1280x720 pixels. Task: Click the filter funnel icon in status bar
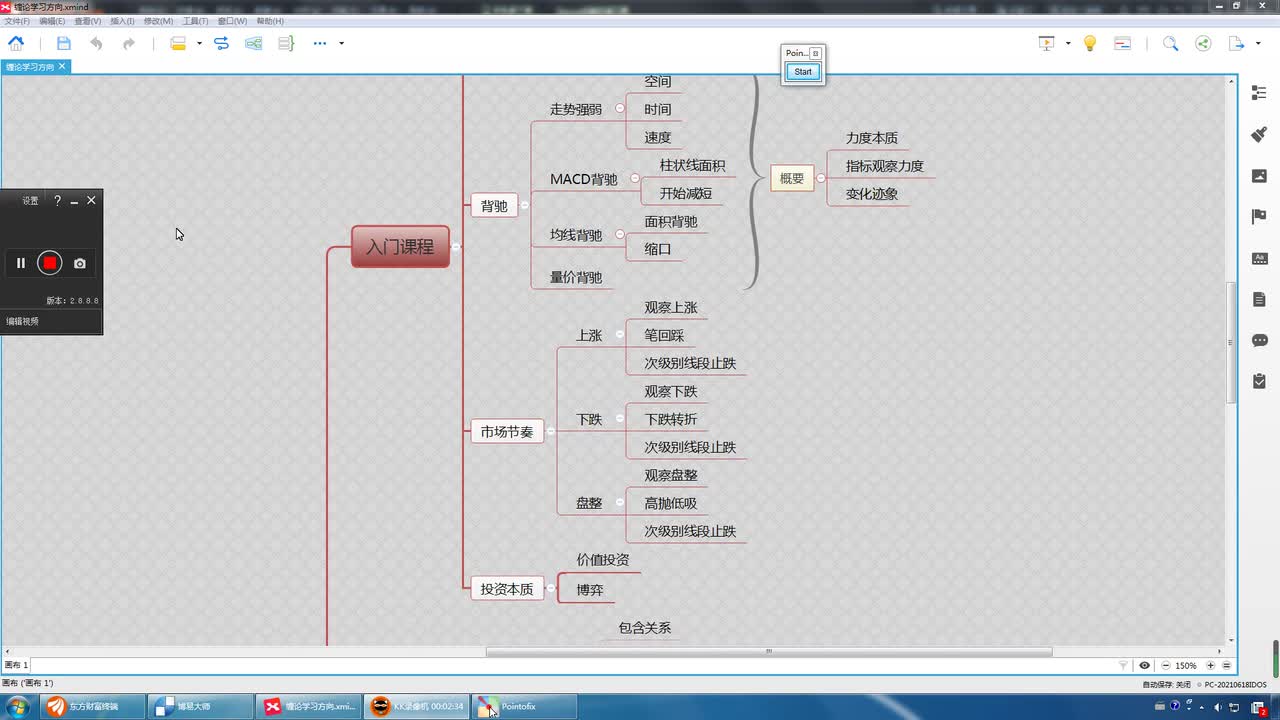(1123, 665)
